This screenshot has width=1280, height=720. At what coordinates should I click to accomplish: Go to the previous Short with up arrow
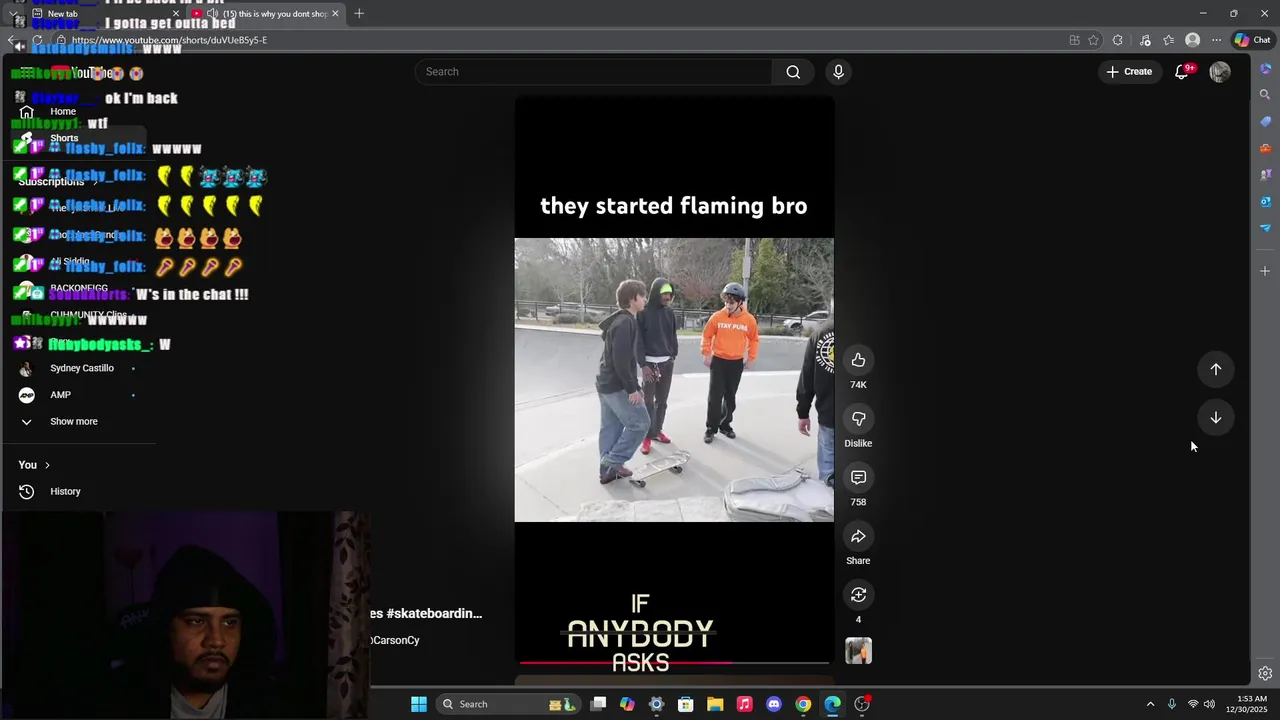[1216, 369]
